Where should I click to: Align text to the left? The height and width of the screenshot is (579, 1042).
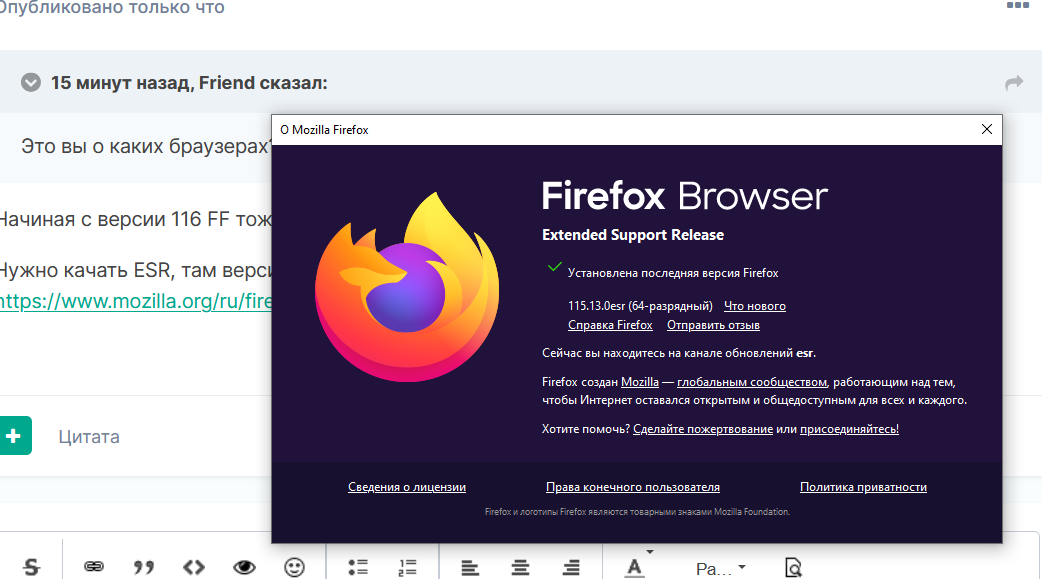[x=470, y=568]
